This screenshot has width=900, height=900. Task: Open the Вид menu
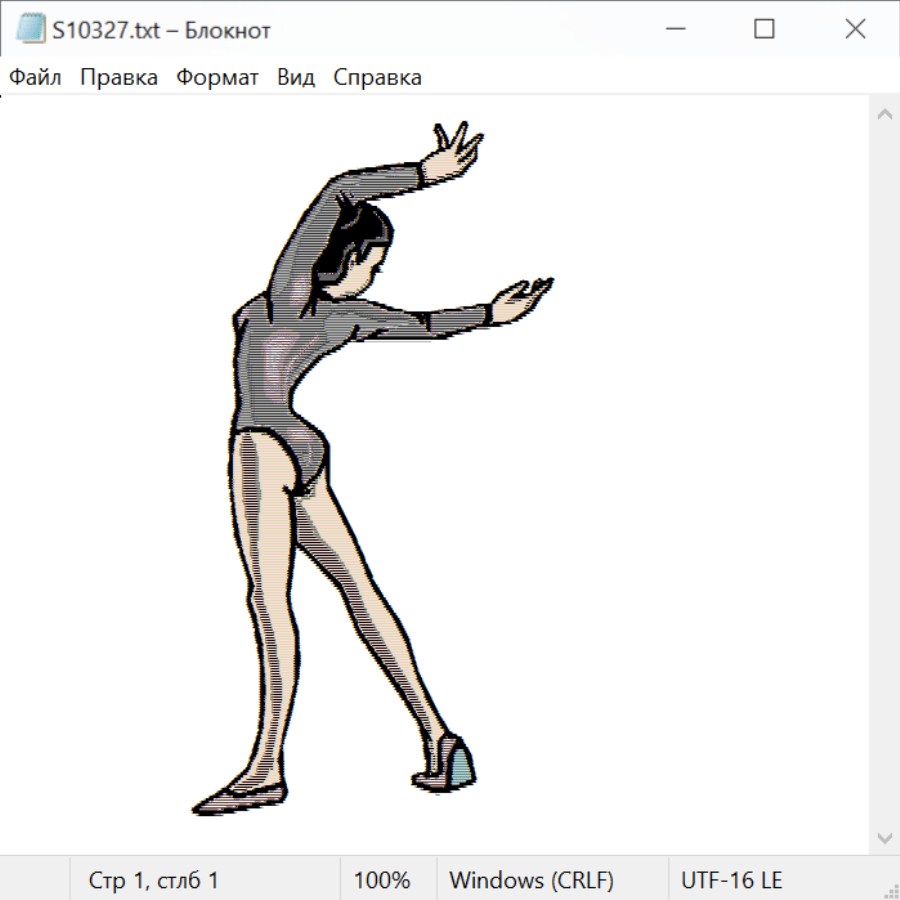[296, 77]
